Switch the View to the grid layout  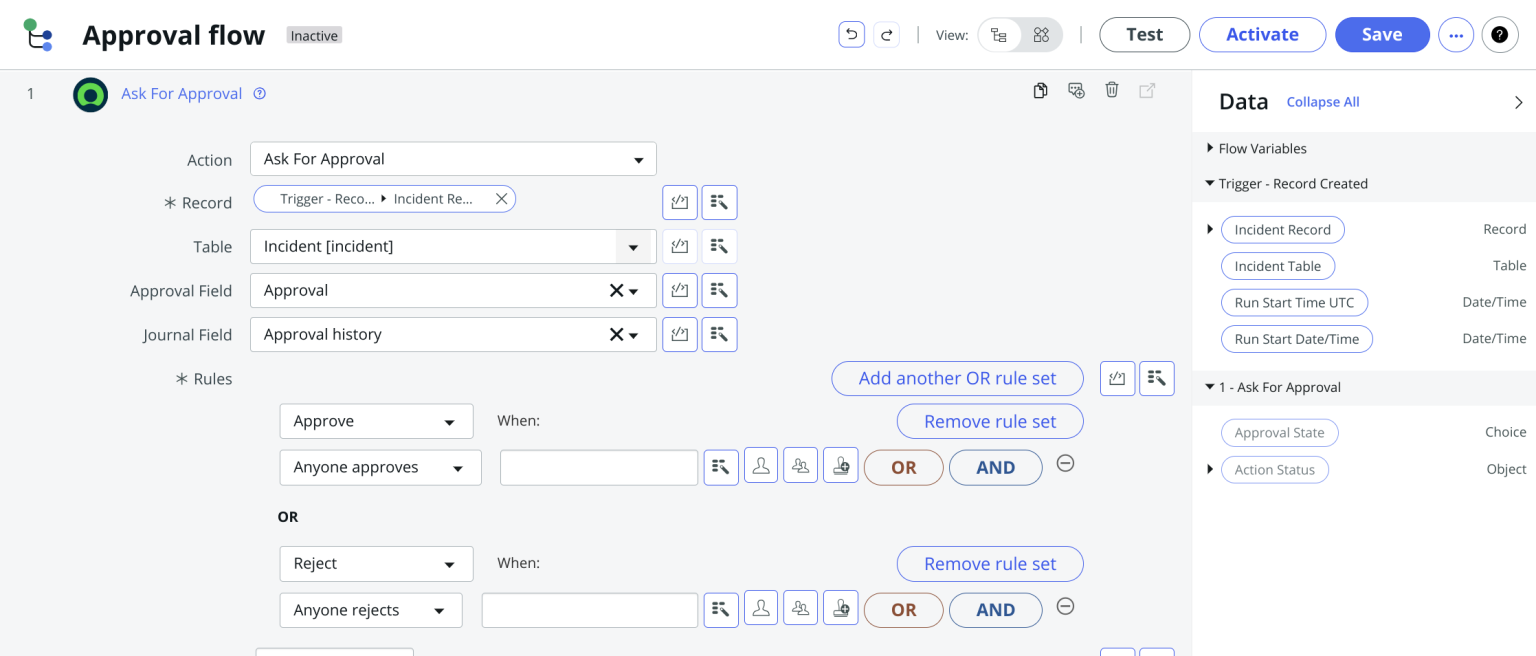(x=1040, y=34)
